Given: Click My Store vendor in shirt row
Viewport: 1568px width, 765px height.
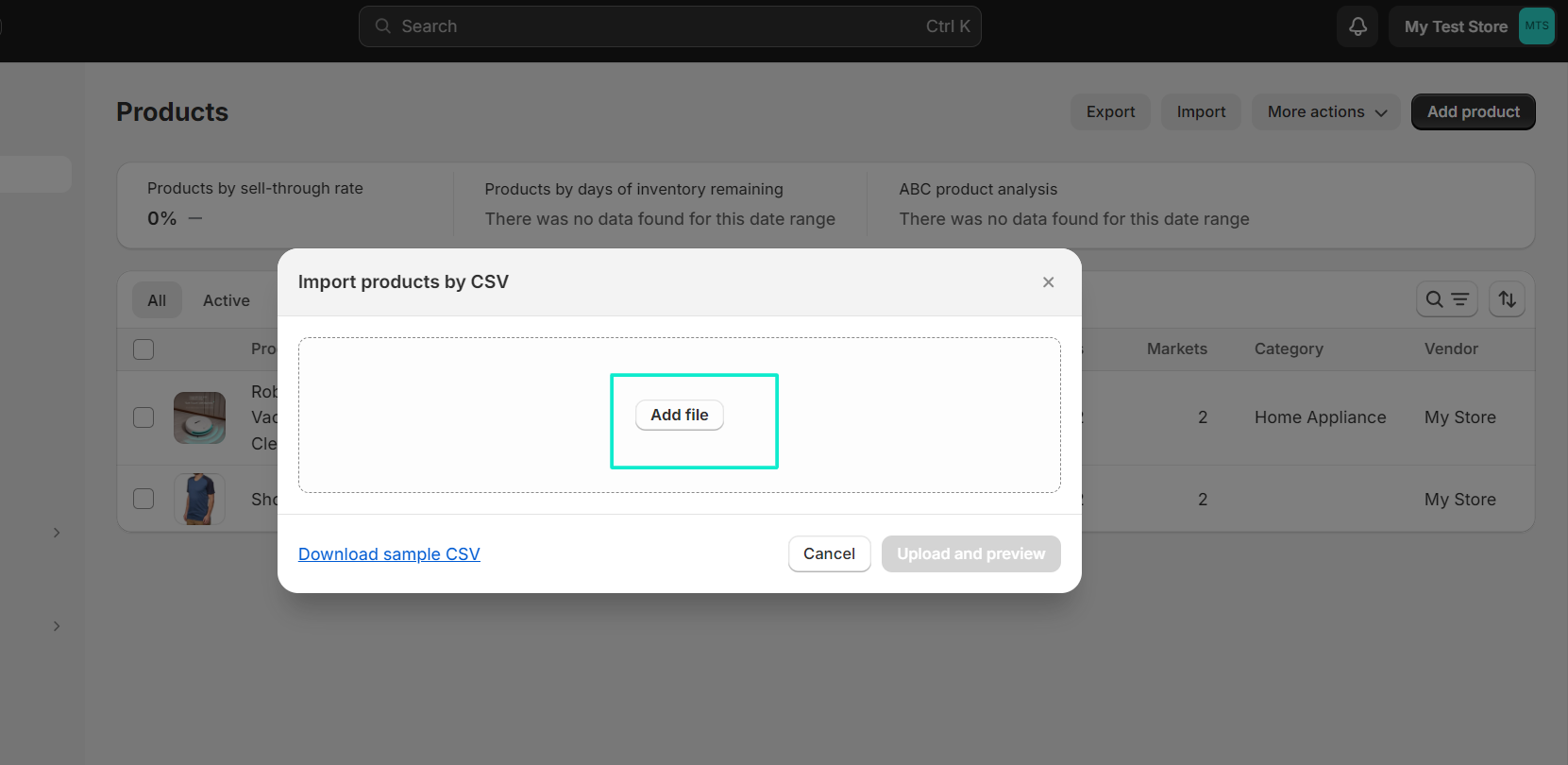Looking at the screenshot, I should click(1459, 500).
